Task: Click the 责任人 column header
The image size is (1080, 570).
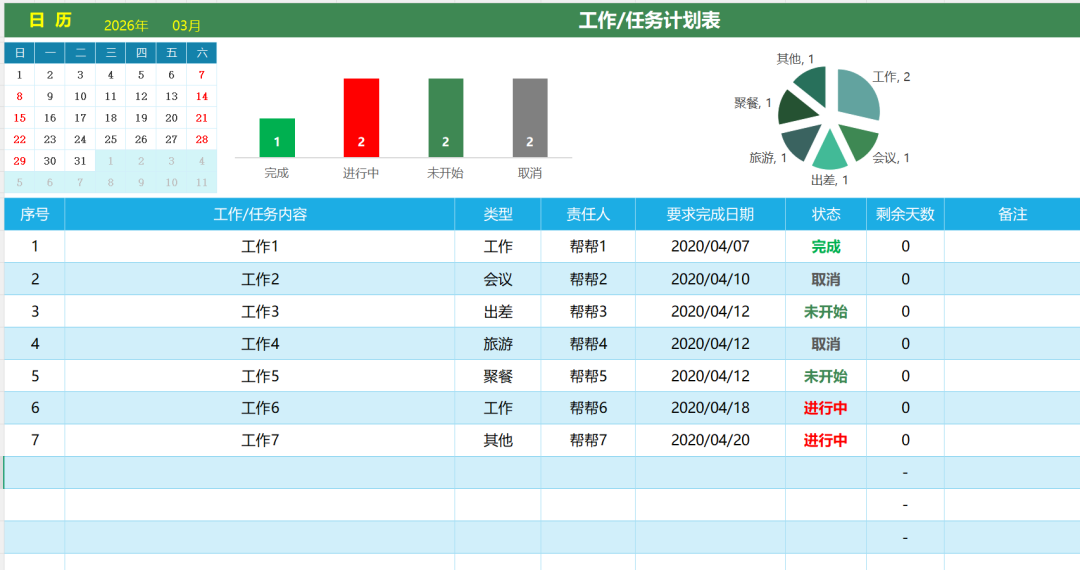Action: pos(588,214)
